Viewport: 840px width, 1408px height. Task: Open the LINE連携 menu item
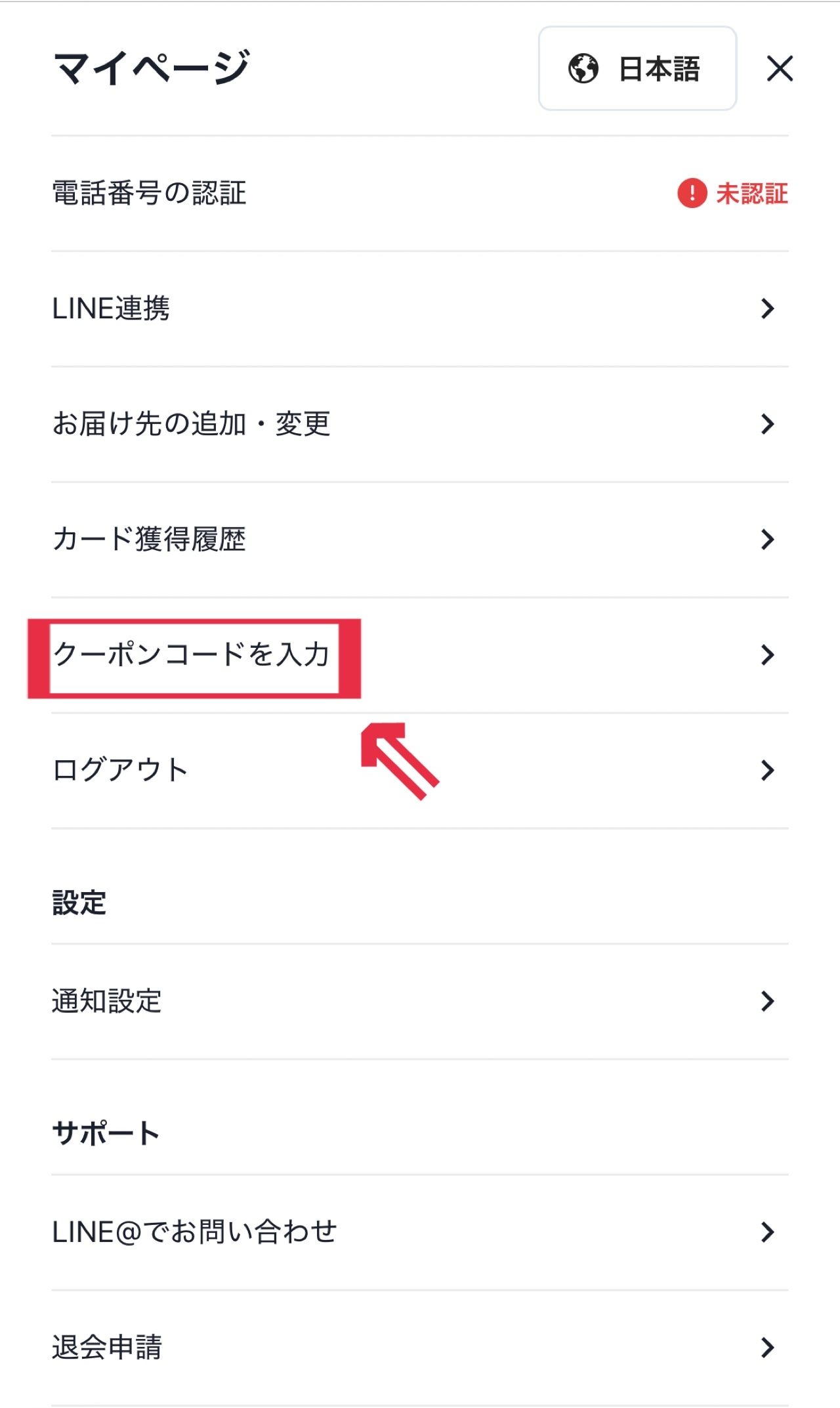click(112, 309)
